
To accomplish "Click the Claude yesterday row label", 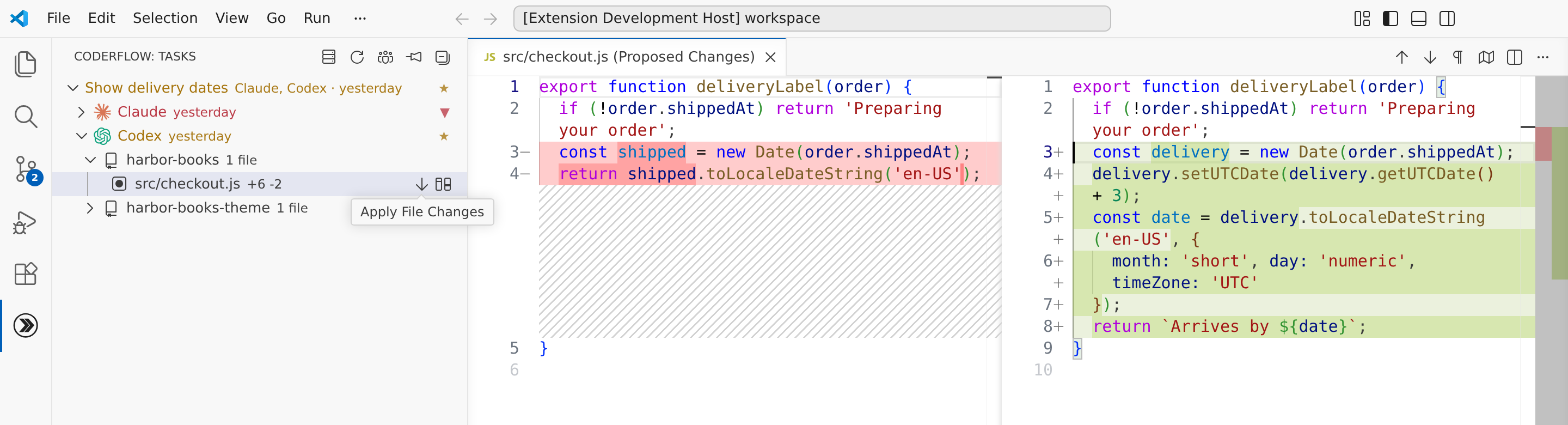I will (176, 112).
